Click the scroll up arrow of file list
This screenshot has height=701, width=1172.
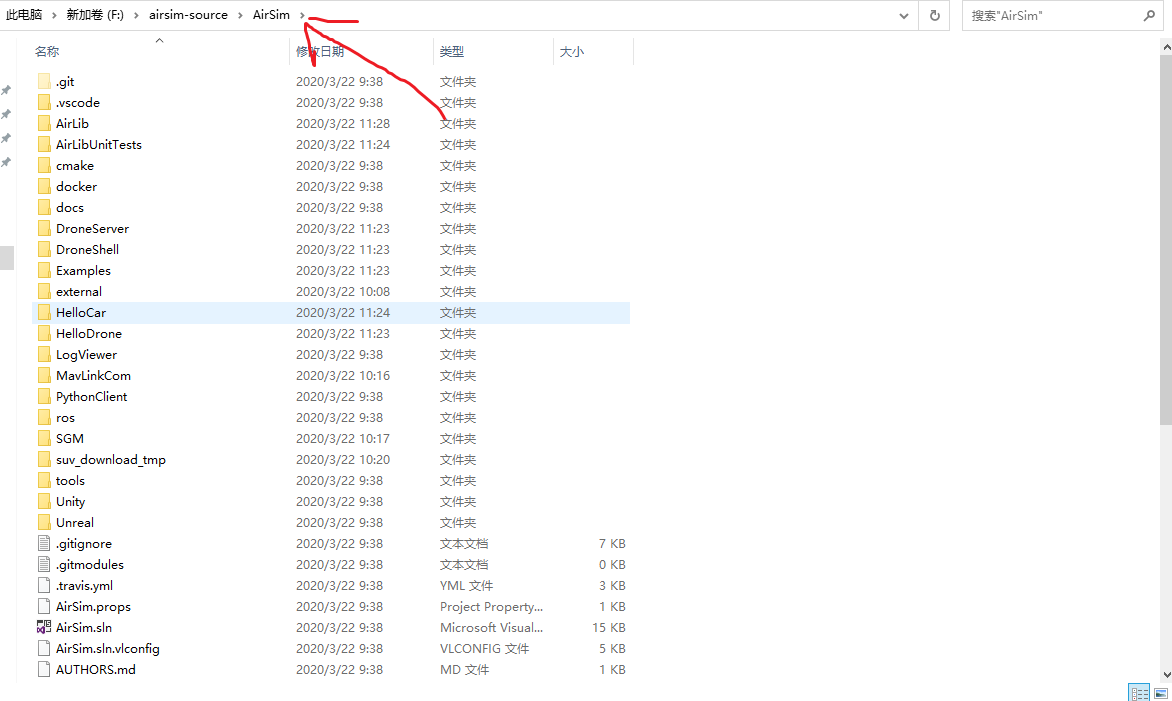(1166, 47)
